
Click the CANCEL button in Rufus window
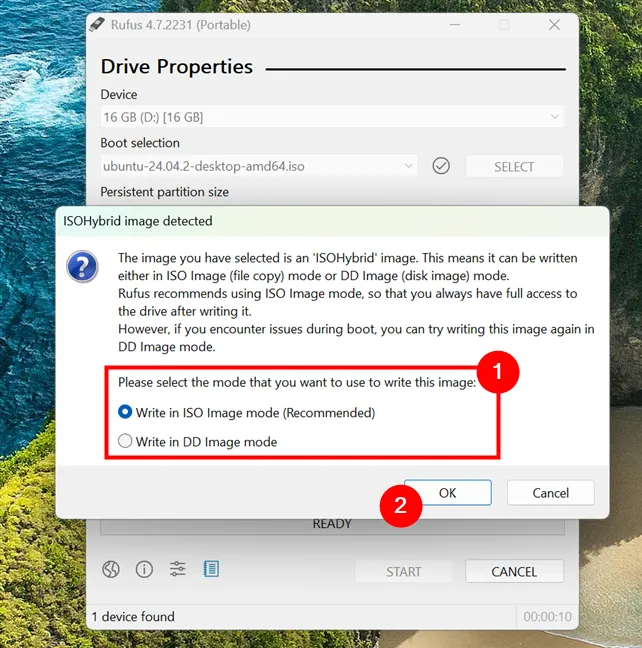[514, 572]
